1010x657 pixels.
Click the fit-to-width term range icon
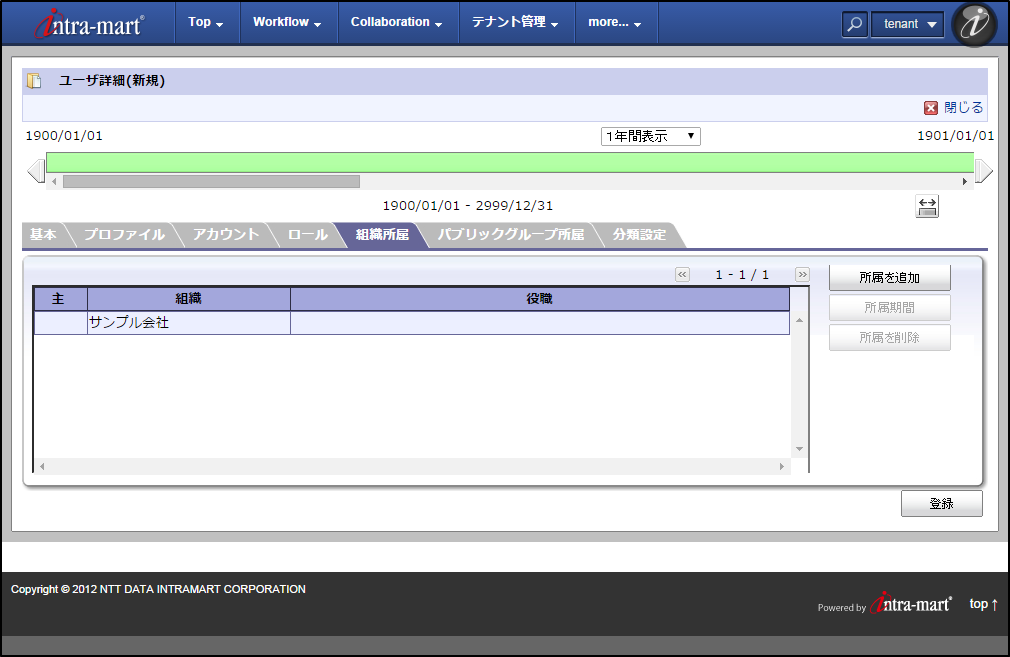point(927,206)
